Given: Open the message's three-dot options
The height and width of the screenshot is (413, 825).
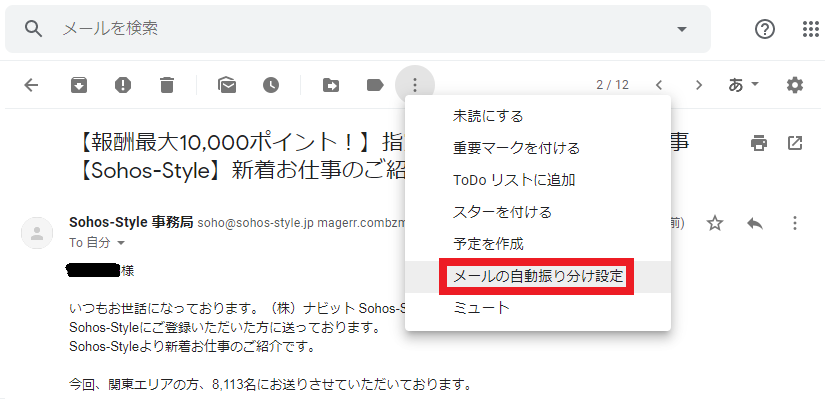Looking at the screenshot, I should pyautogui.click(x=795, y=223).
